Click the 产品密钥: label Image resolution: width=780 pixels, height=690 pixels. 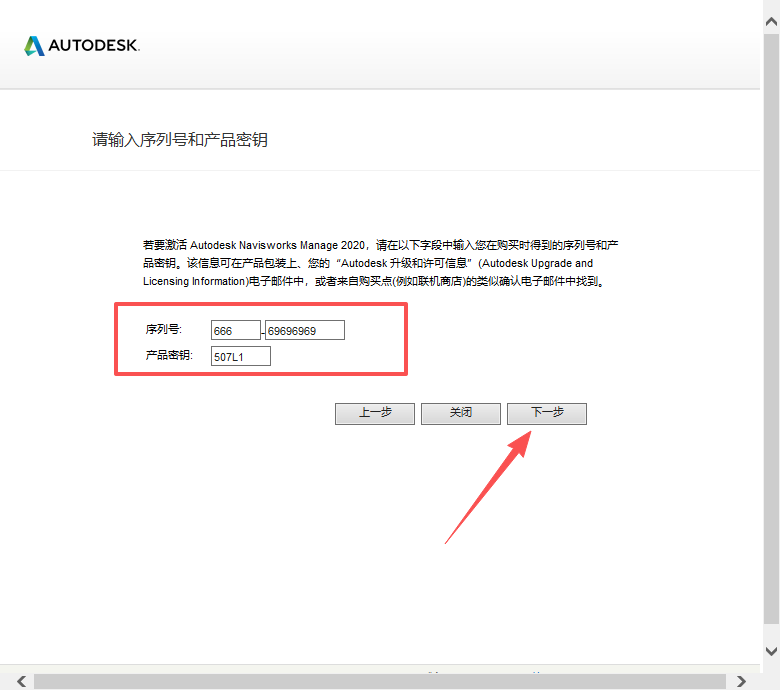point(169,355)
